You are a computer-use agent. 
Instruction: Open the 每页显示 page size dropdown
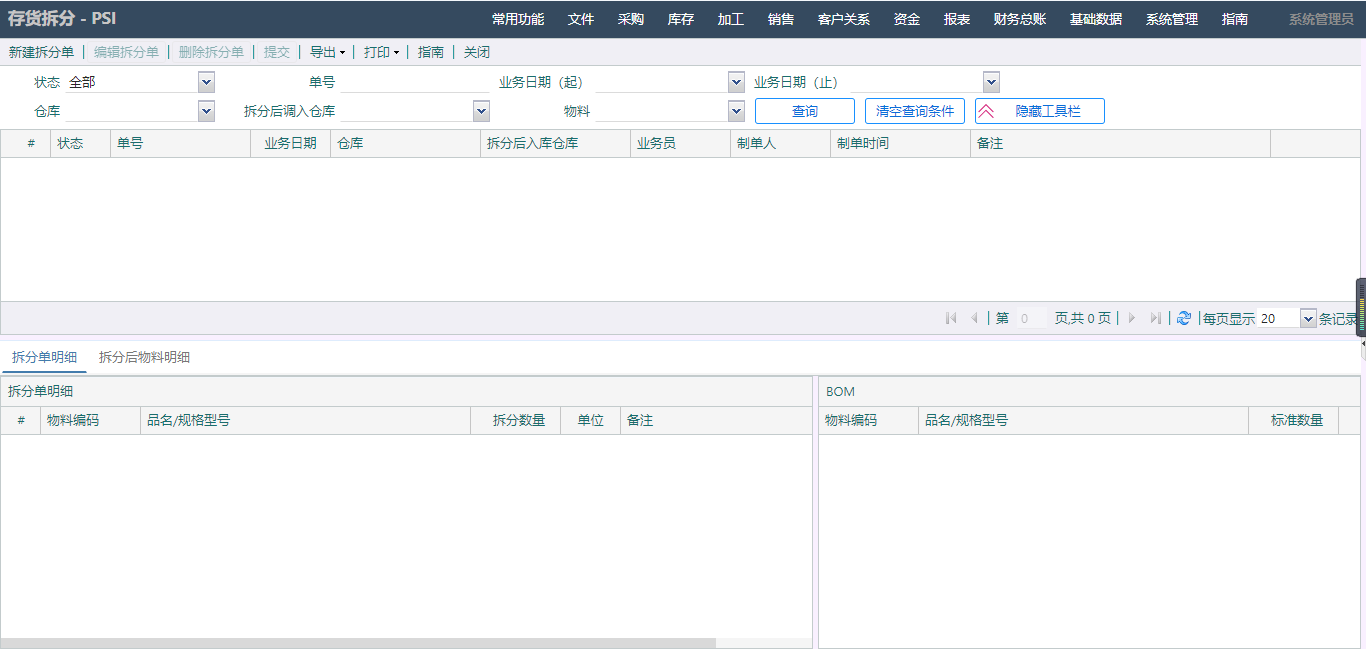[x=1308, y=318]
